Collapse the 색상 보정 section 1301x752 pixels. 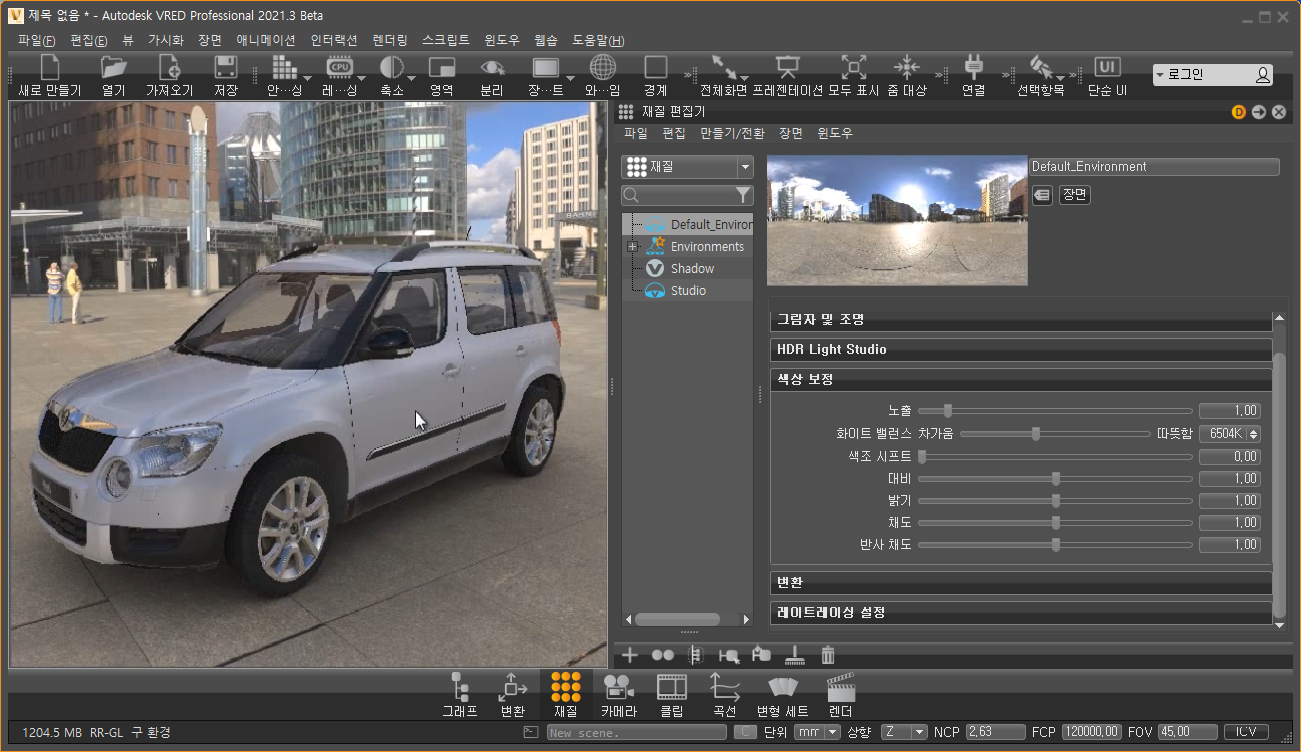(x=1020, y=380)
